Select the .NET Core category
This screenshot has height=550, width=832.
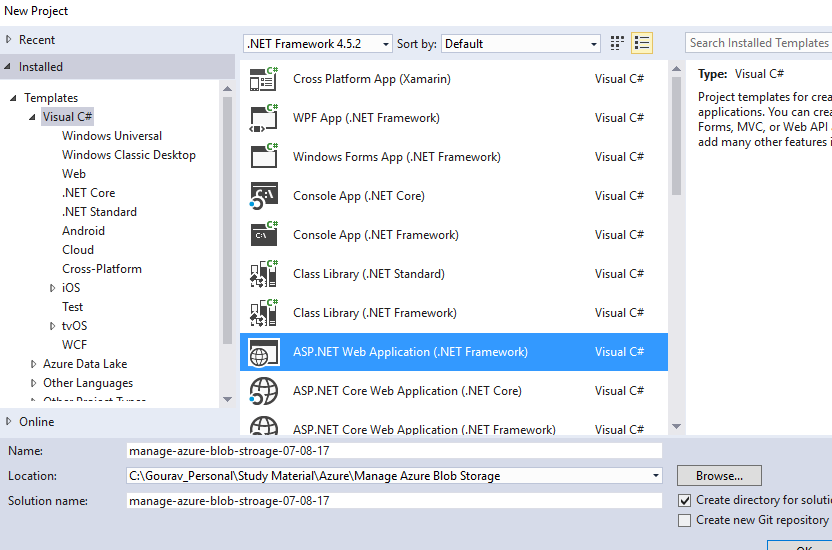(89, 193)
